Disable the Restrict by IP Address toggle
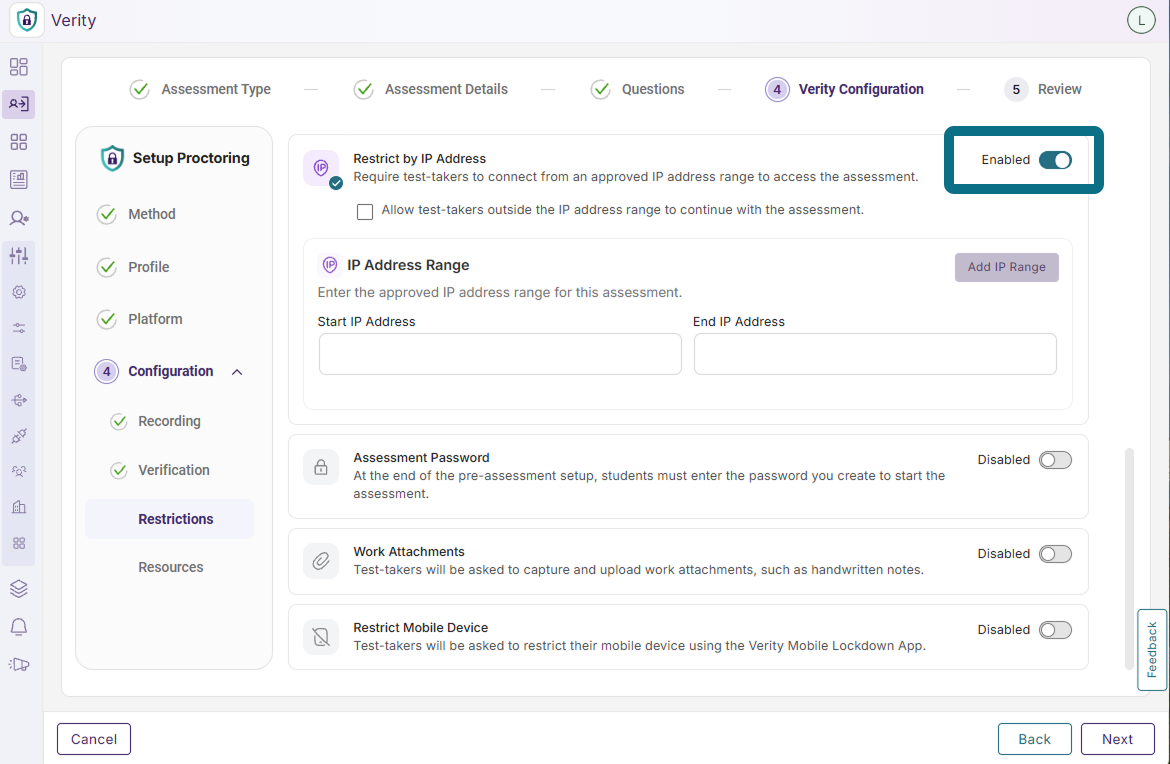Image resolution: width=1170 pixels, height=764 pixels. 1055,160
